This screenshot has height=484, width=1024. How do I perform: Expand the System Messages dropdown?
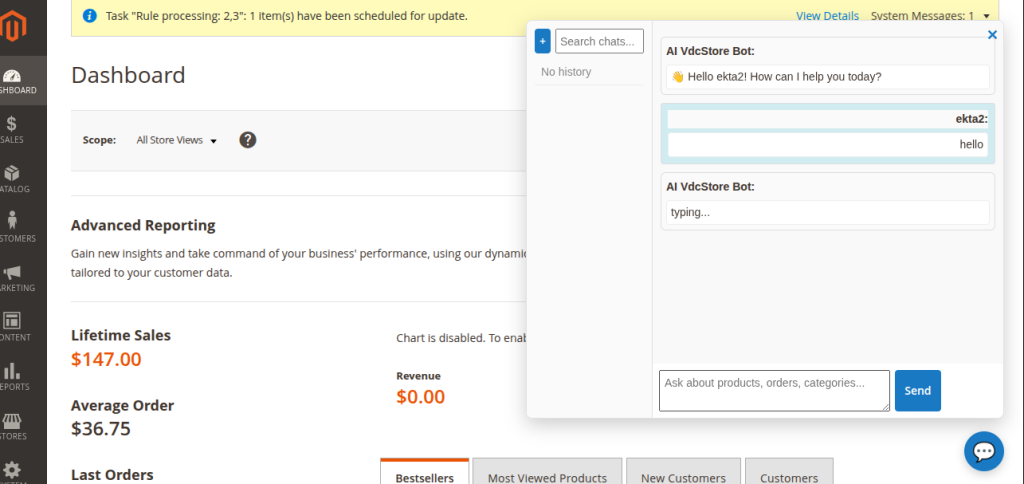[x=930, y=16]
